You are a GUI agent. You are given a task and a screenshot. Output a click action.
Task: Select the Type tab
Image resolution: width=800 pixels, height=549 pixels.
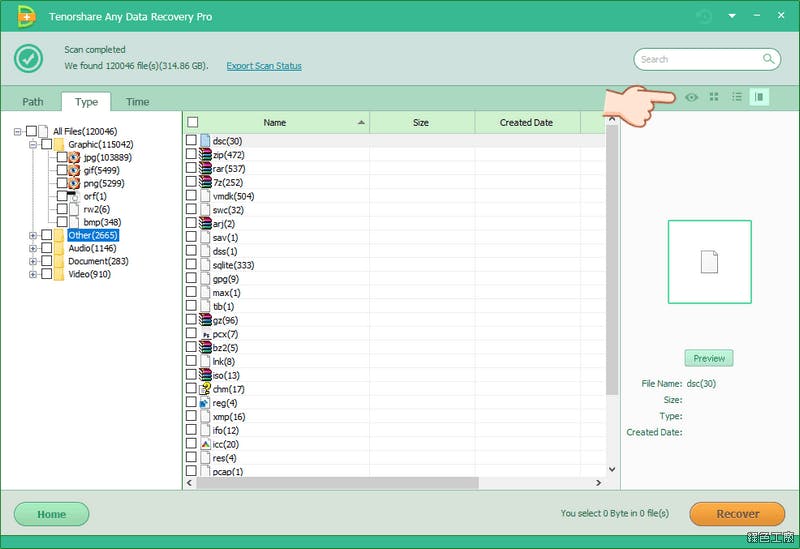(86, 102)
